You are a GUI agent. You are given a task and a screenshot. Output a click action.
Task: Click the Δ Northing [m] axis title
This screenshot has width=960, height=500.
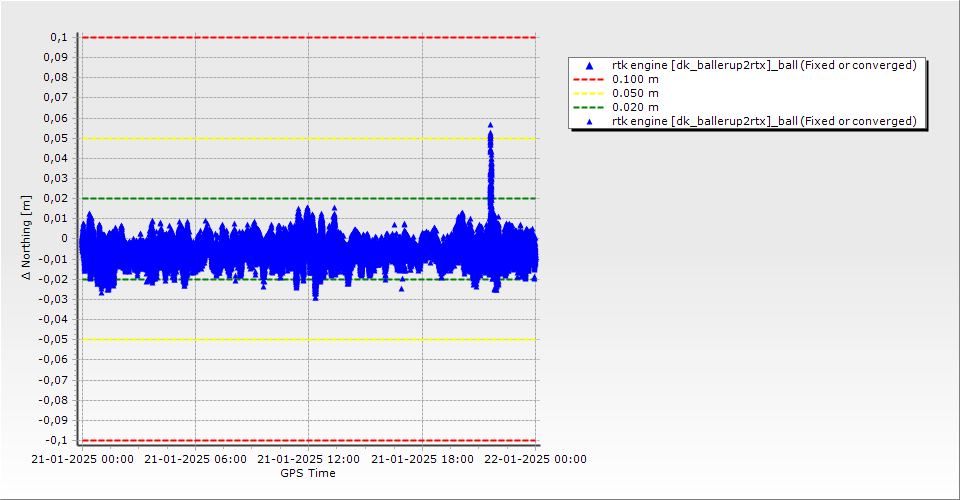tap(26, 237)
